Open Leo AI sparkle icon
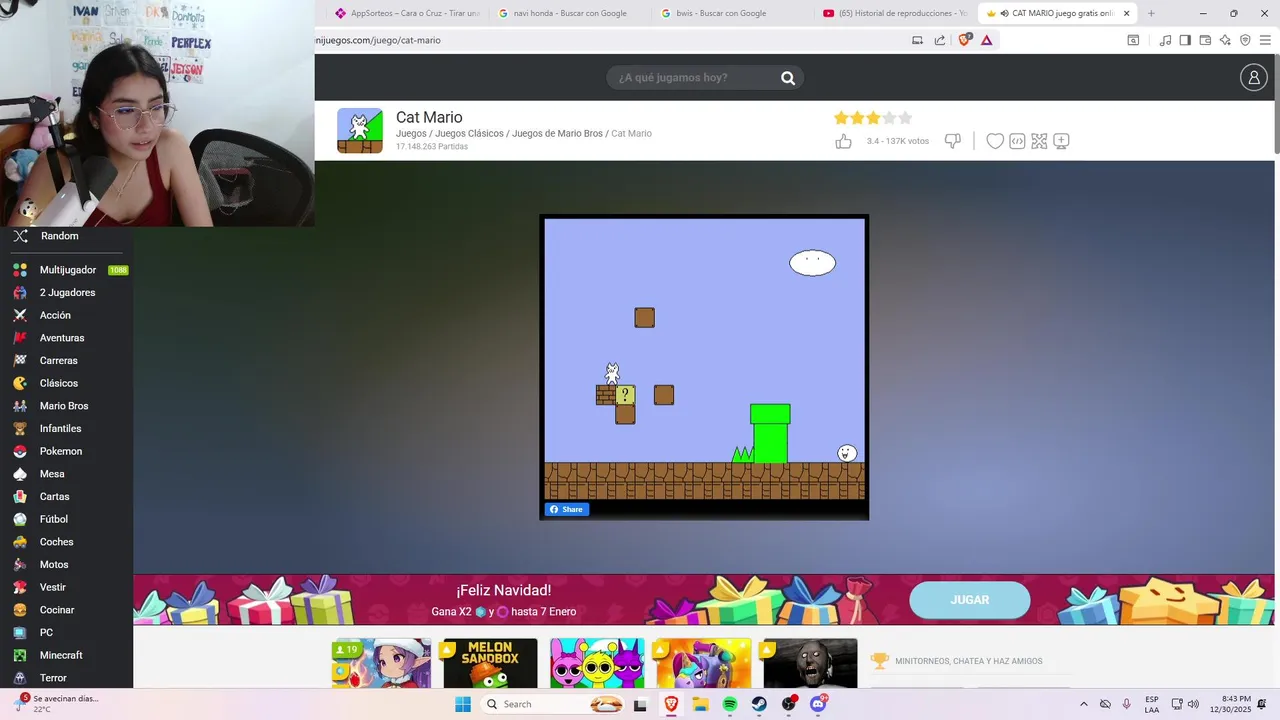The height and width of the screenshot is (720, 1280). pos(1225,40)
